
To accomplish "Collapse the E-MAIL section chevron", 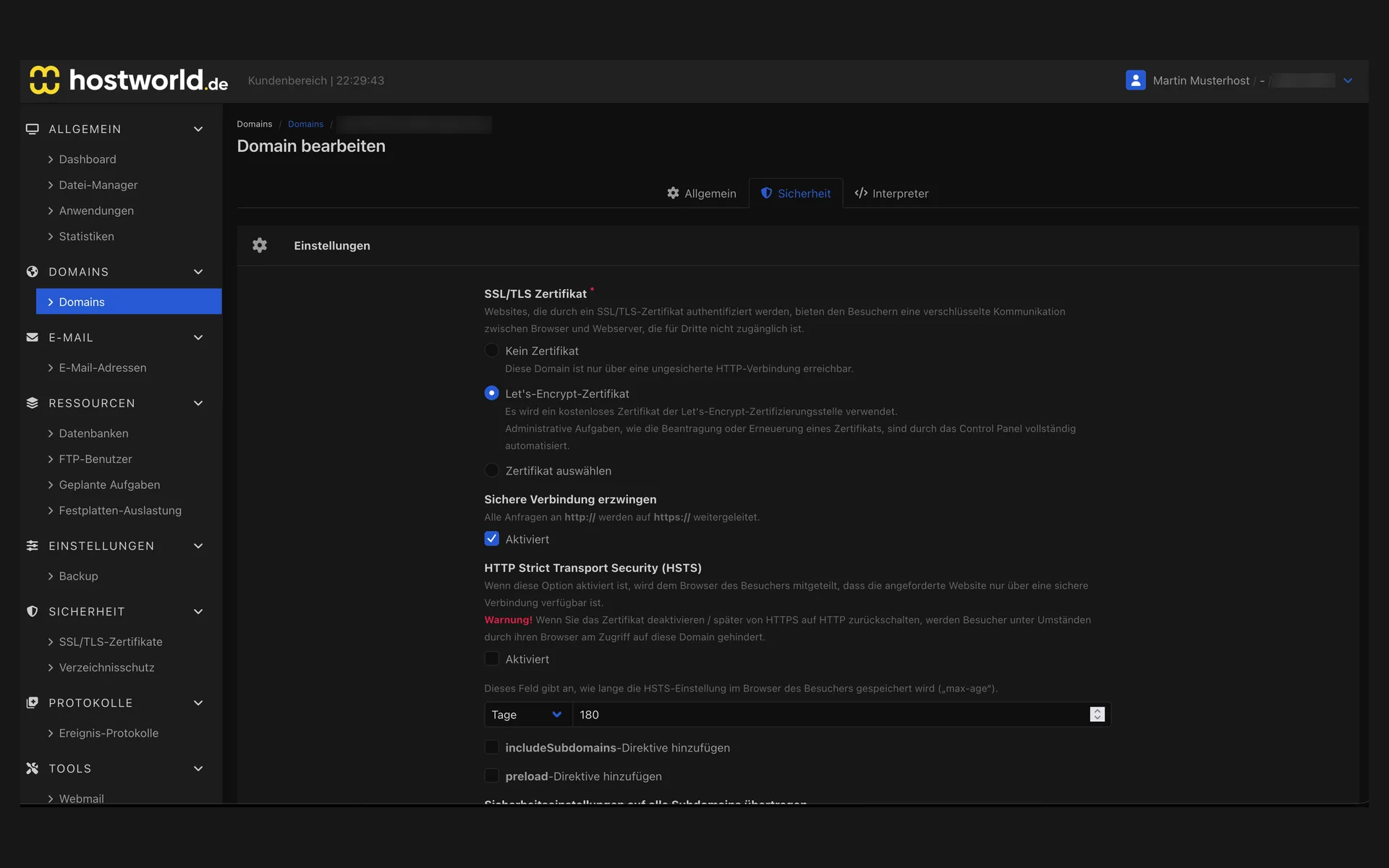I will coord(198,337).
